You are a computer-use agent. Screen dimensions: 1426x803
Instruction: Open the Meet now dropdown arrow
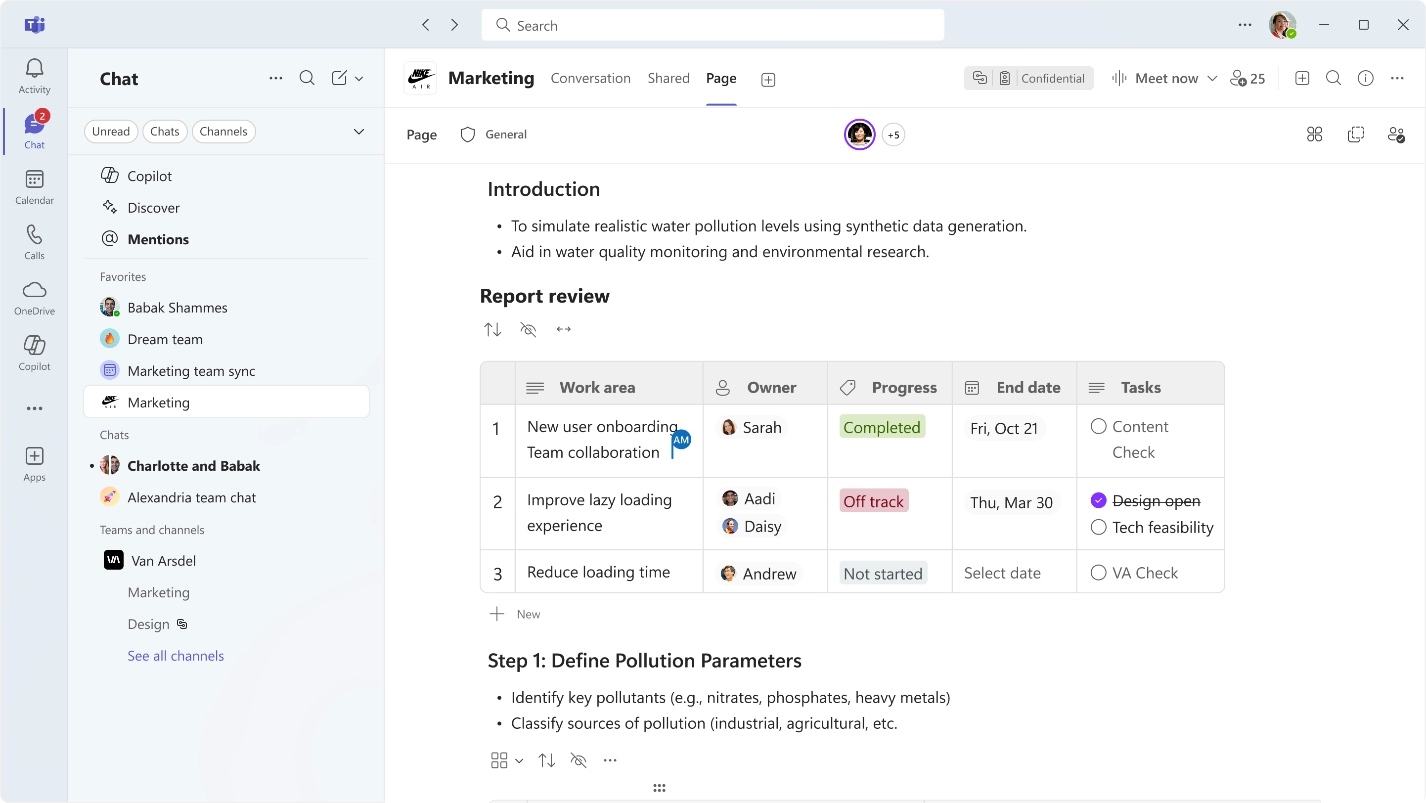[x=1213, y=77]
